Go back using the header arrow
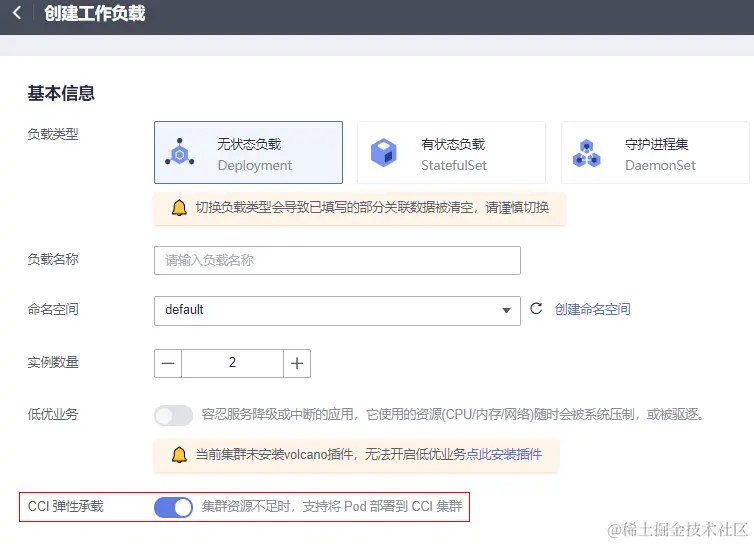Viewport: 754px width, 544px height. (17, 13)
